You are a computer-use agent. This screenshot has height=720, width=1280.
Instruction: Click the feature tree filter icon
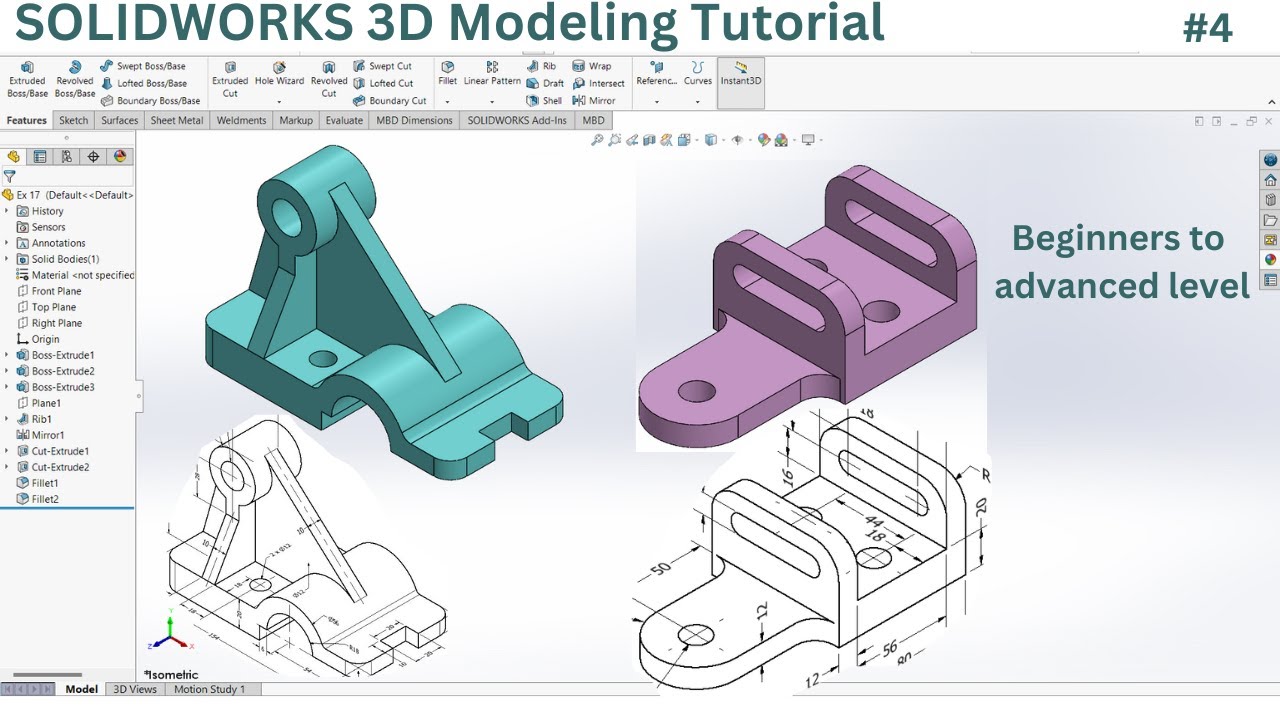9,176
